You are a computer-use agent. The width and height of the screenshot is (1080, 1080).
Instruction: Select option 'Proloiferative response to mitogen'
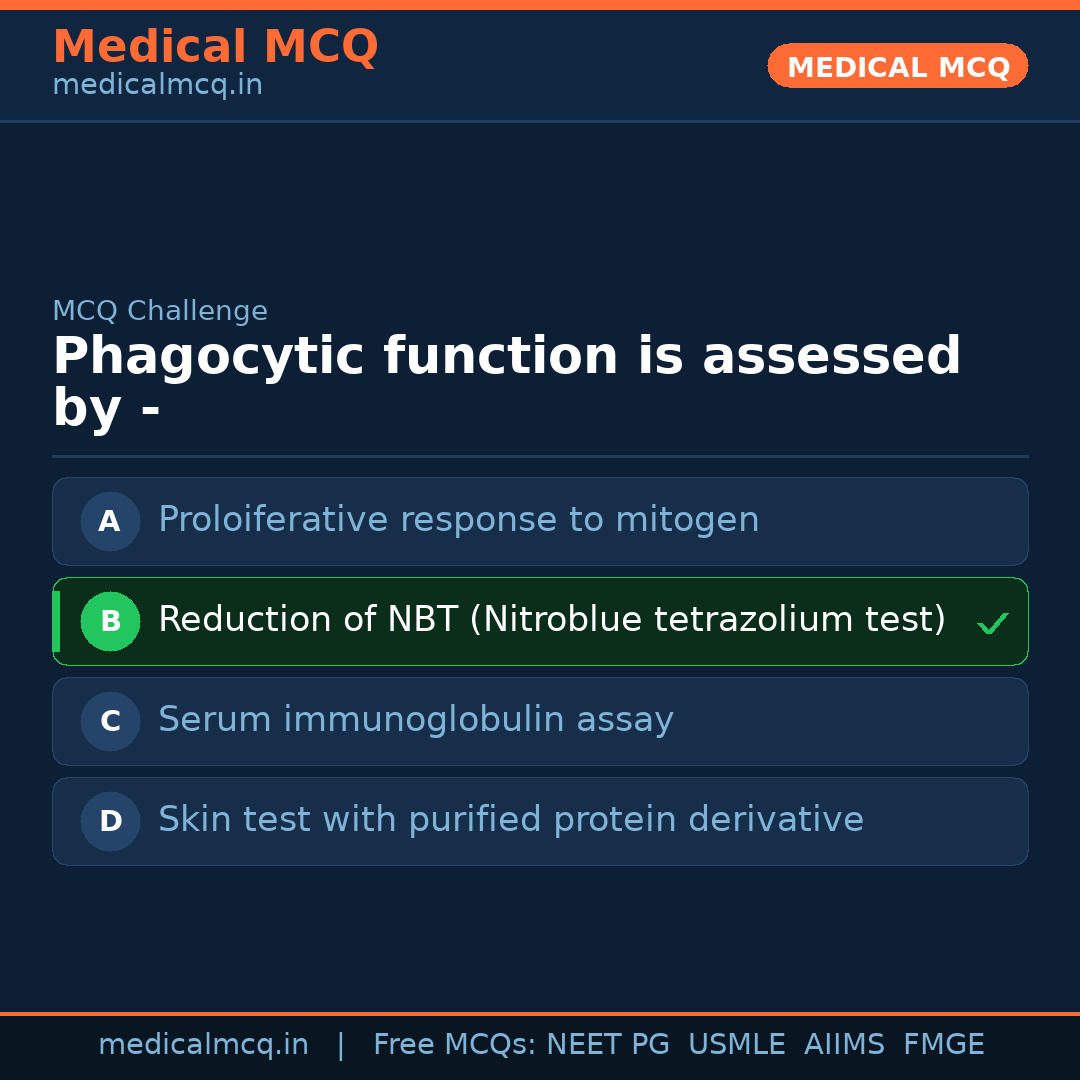coord(458,520)
